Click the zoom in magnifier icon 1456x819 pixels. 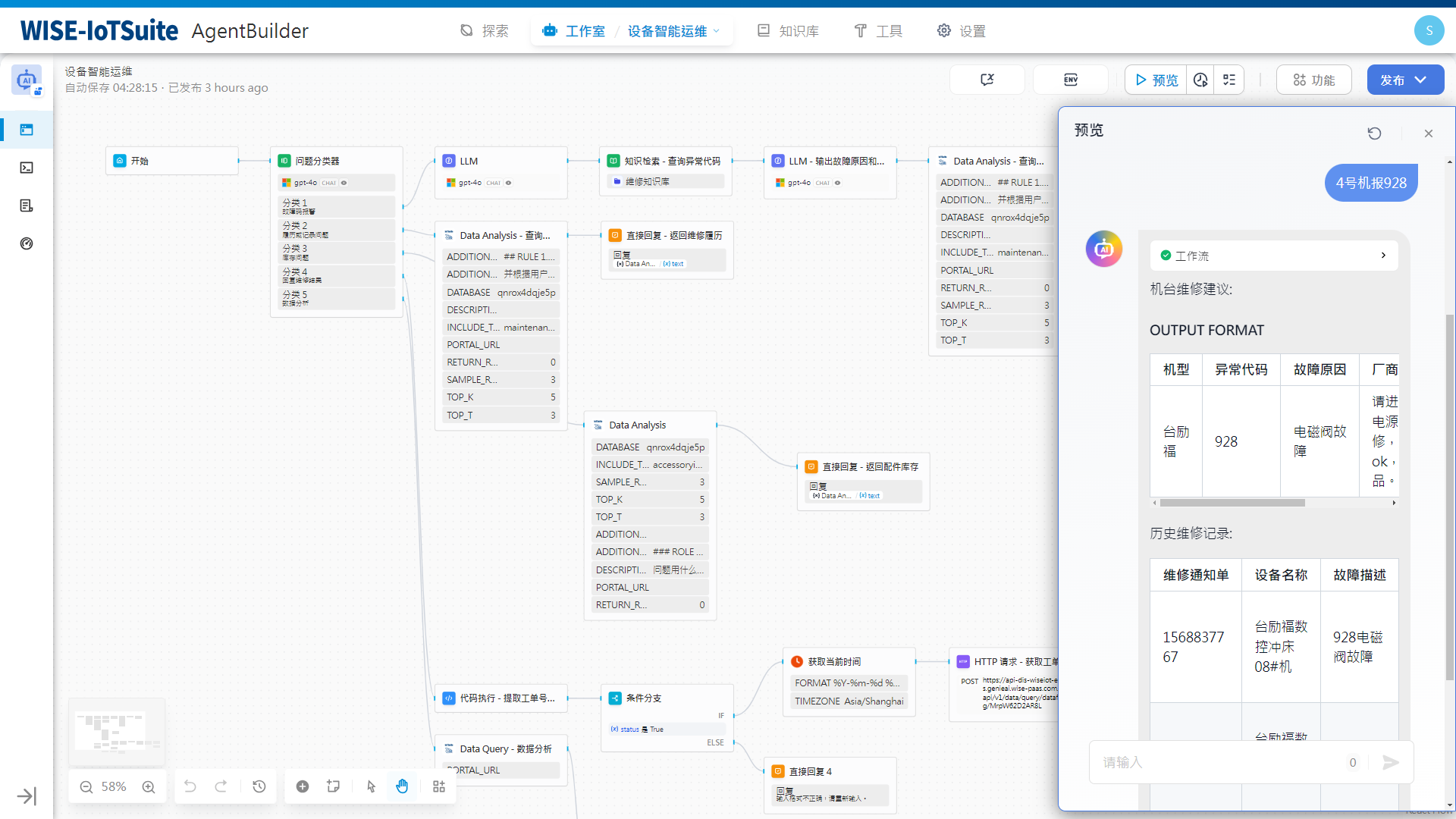pos(149,787)
